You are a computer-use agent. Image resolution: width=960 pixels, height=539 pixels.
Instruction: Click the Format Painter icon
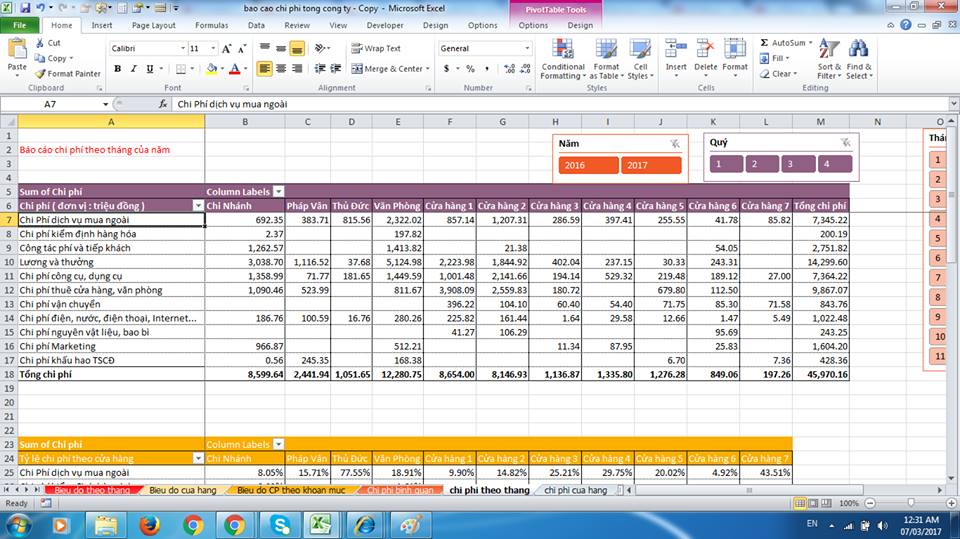click(x=40, y=74)
